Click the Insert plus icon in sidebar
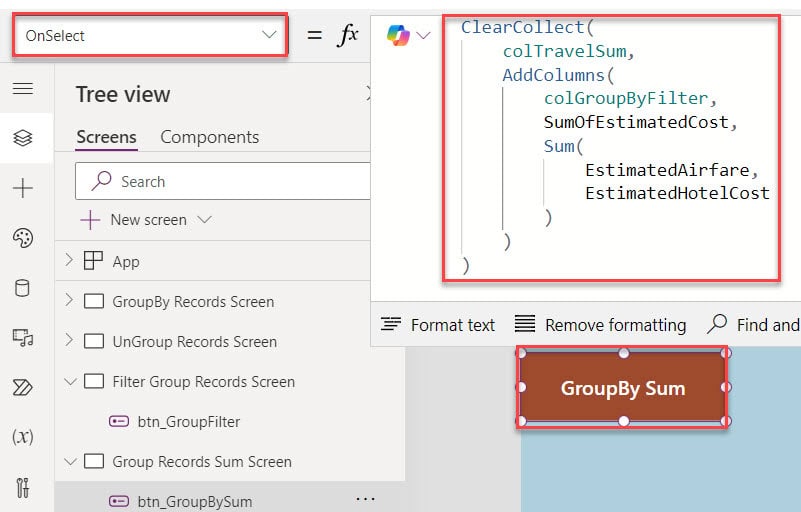 pyautogui.click(x=23, y=188)
